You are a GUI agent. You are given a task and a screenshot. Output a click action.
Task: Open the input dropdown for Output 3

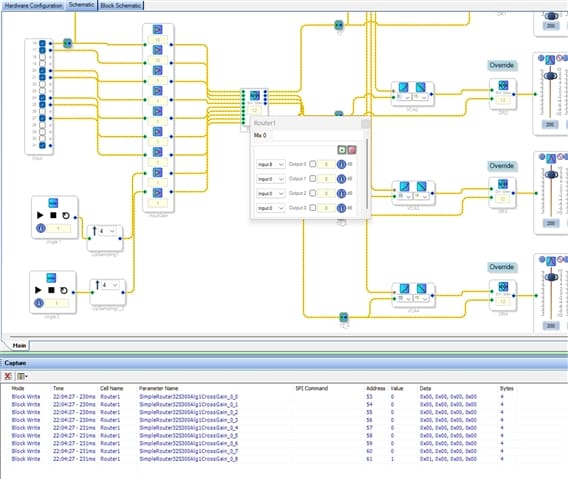coord(271,208)
